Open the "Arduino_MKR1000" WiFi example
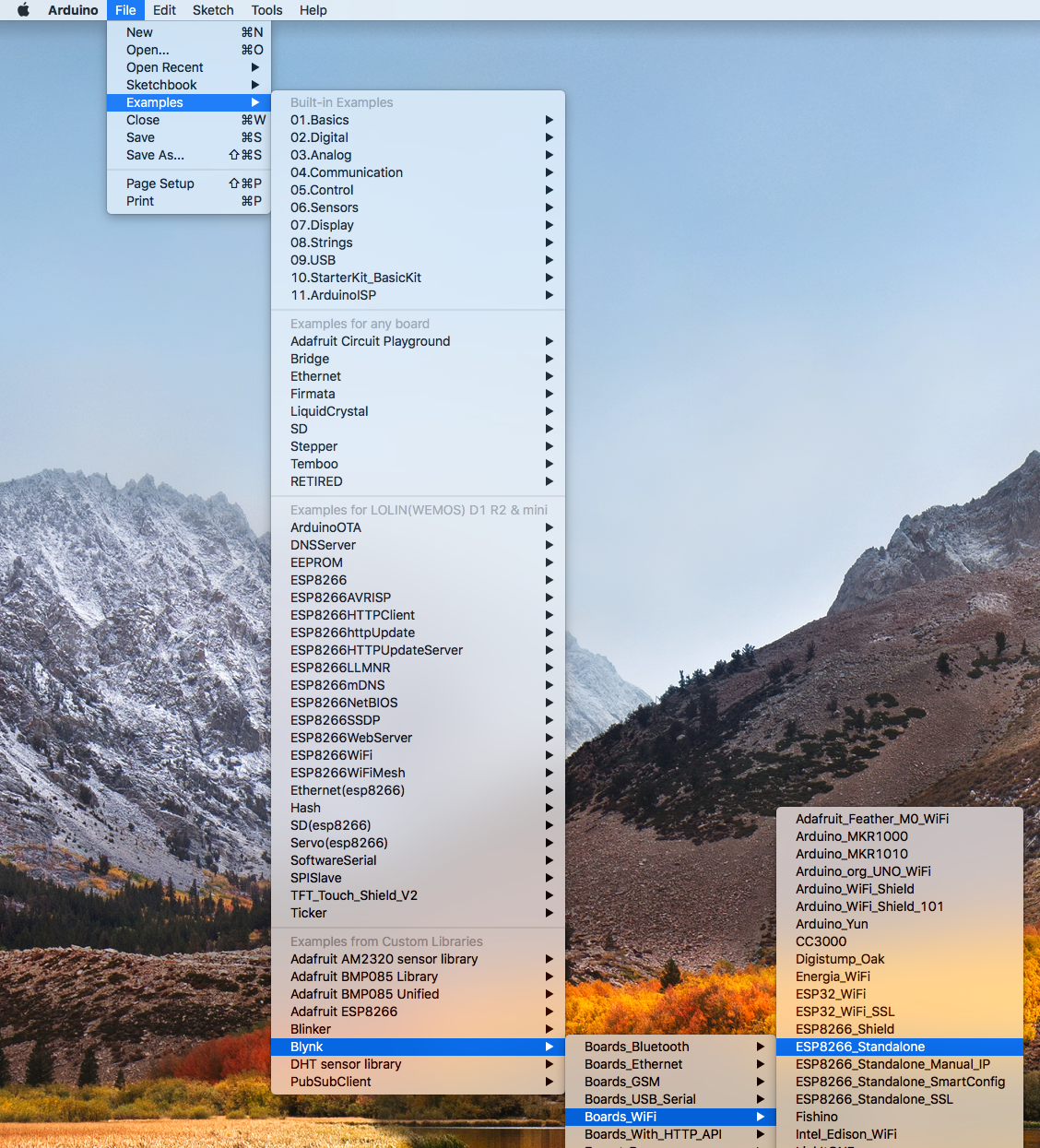 (850, 835)
